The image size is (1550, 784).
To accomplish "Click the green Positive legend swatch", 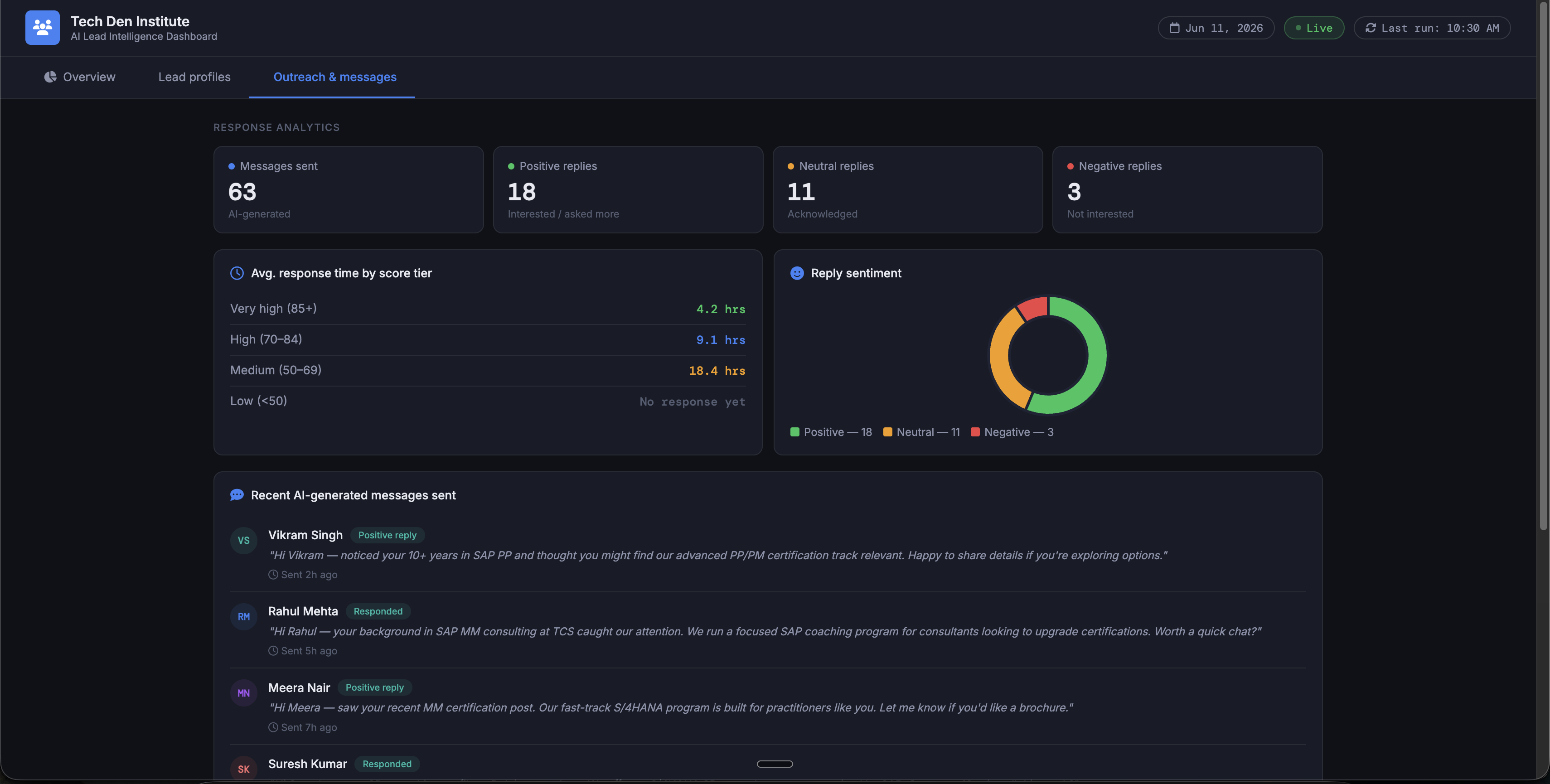I will pos(794,432).
